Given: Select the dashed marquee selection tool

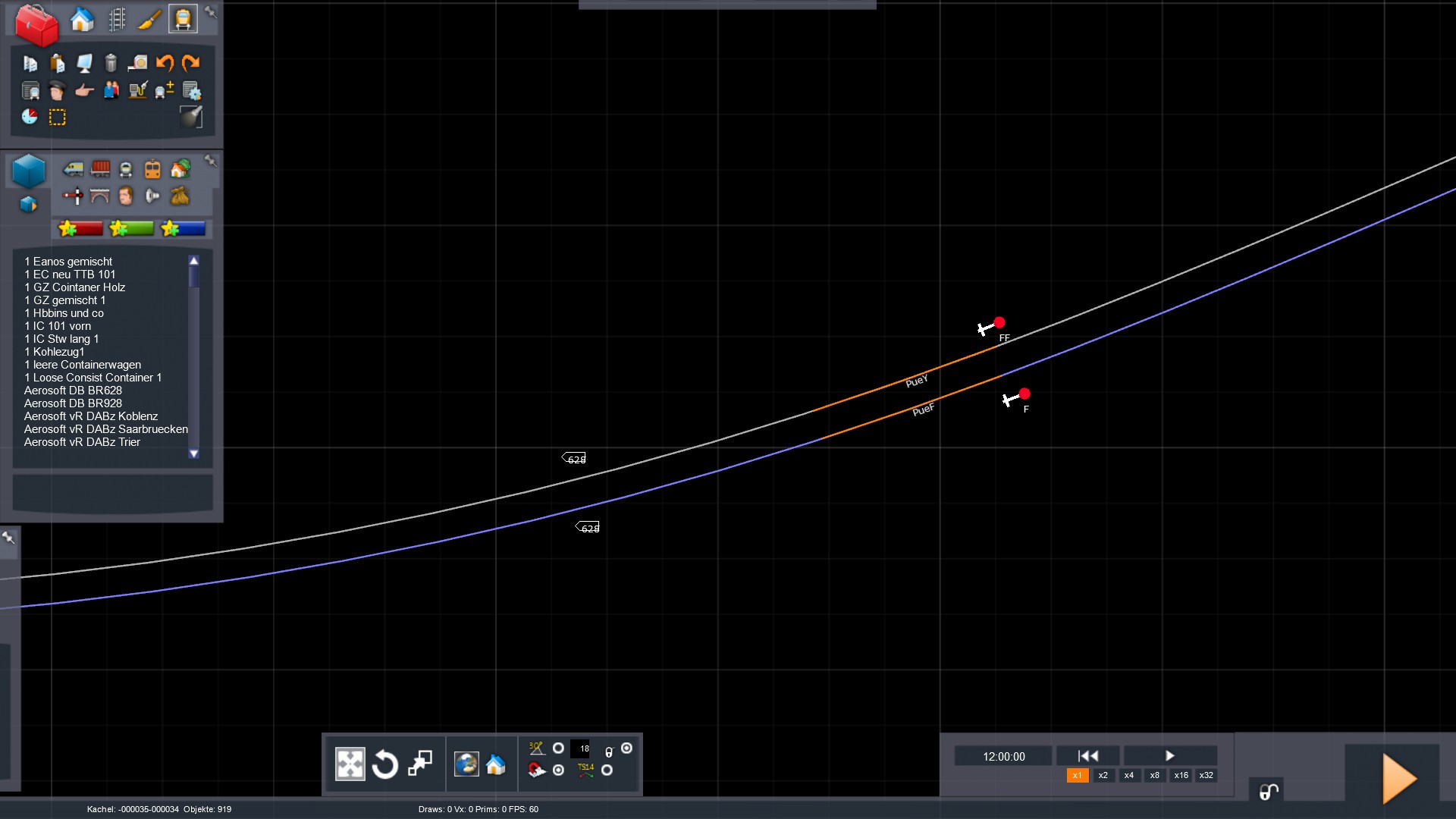Looking at the screenshot, I should point(58,117).
